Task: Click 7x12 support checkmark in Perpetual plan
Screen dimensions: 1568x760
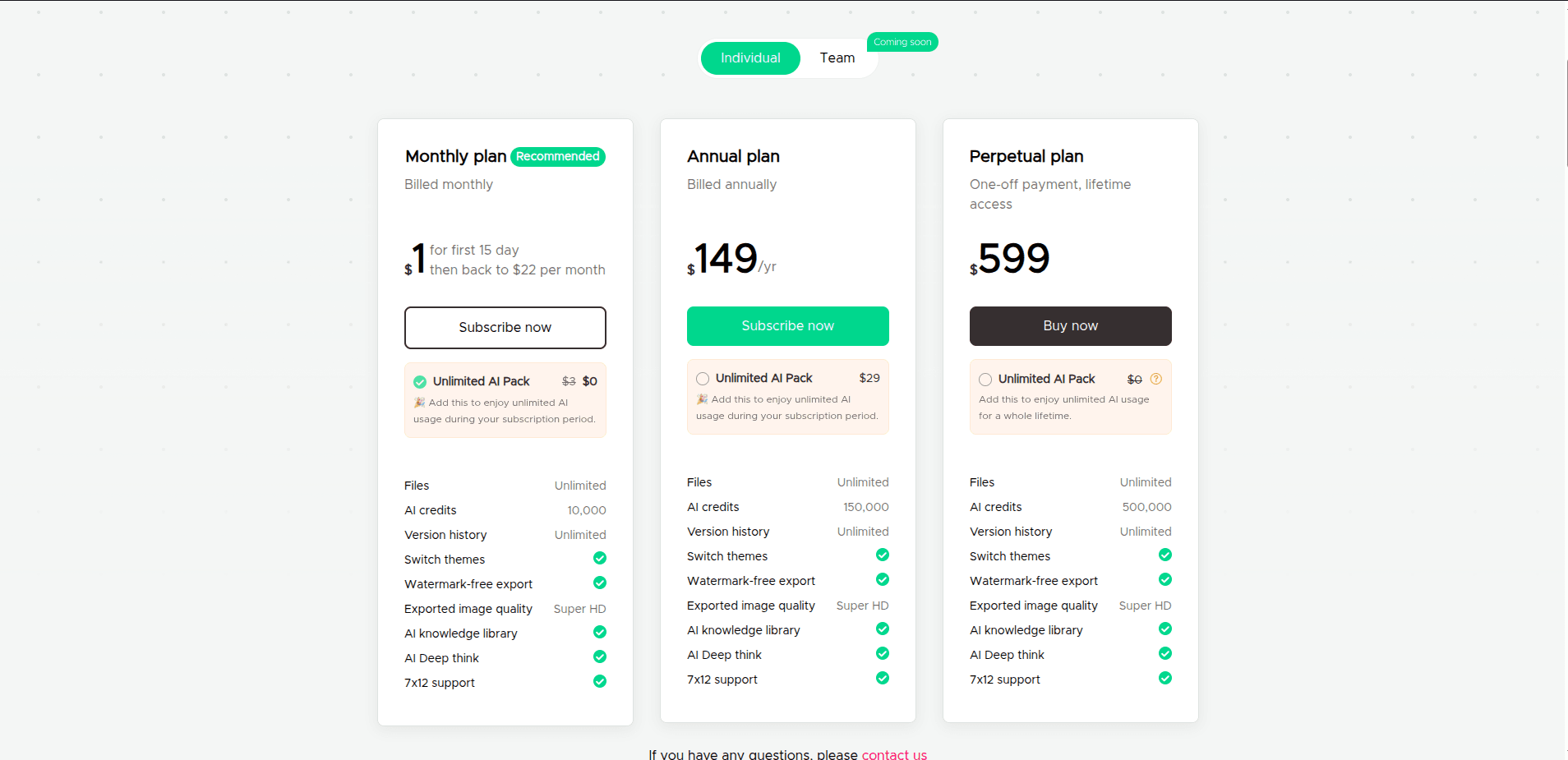Action: point(1165,678)
